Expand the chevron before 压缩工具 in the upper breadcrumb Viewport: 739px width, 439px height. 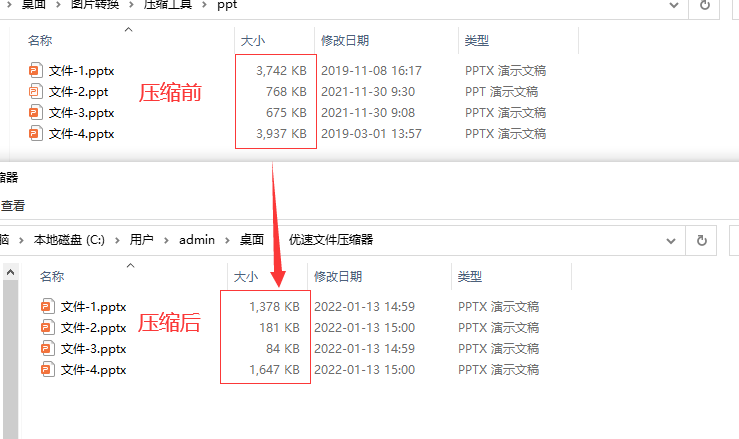click(x=132, y=5)
